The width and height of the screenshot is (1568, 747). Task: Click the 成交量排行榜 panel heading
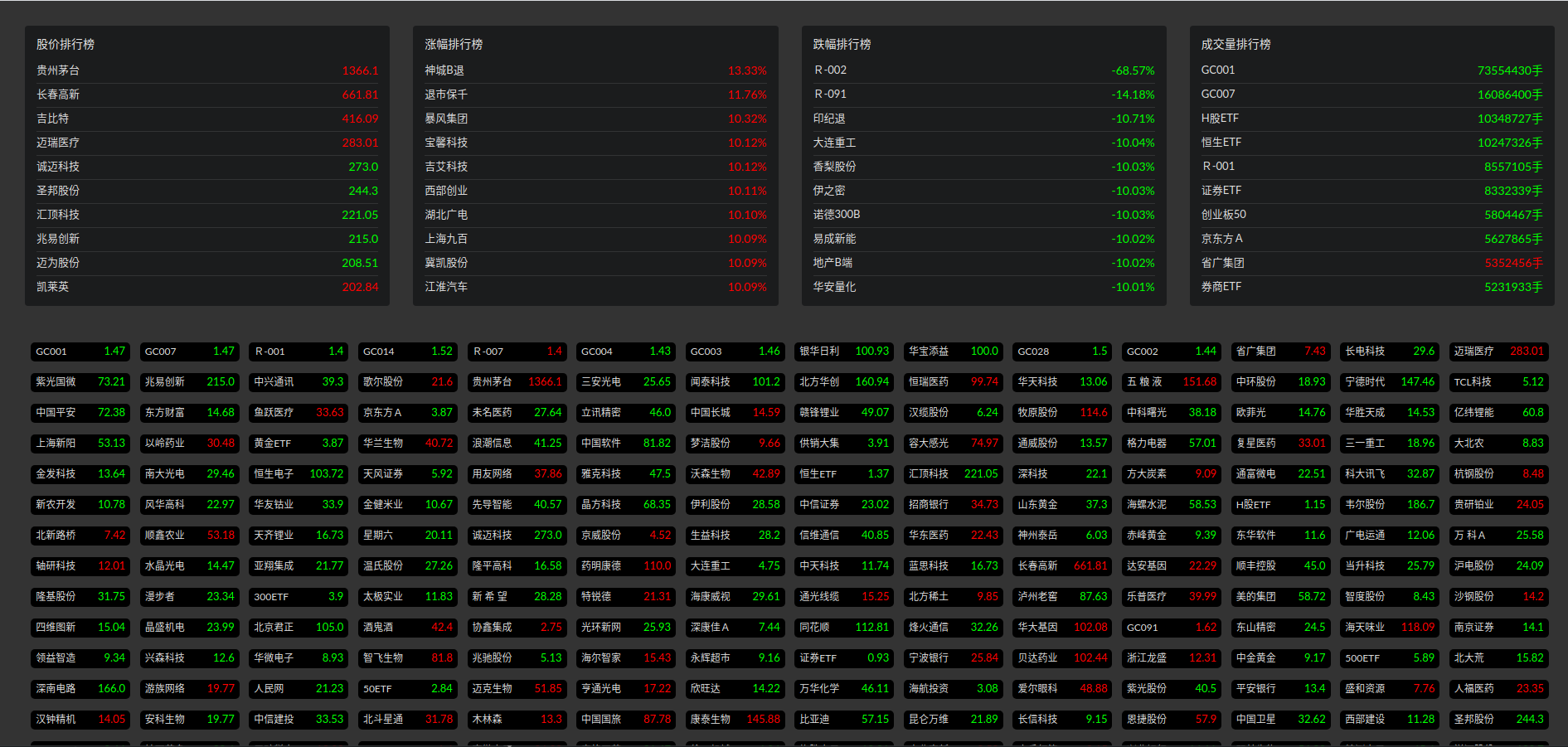[1235, 45]
